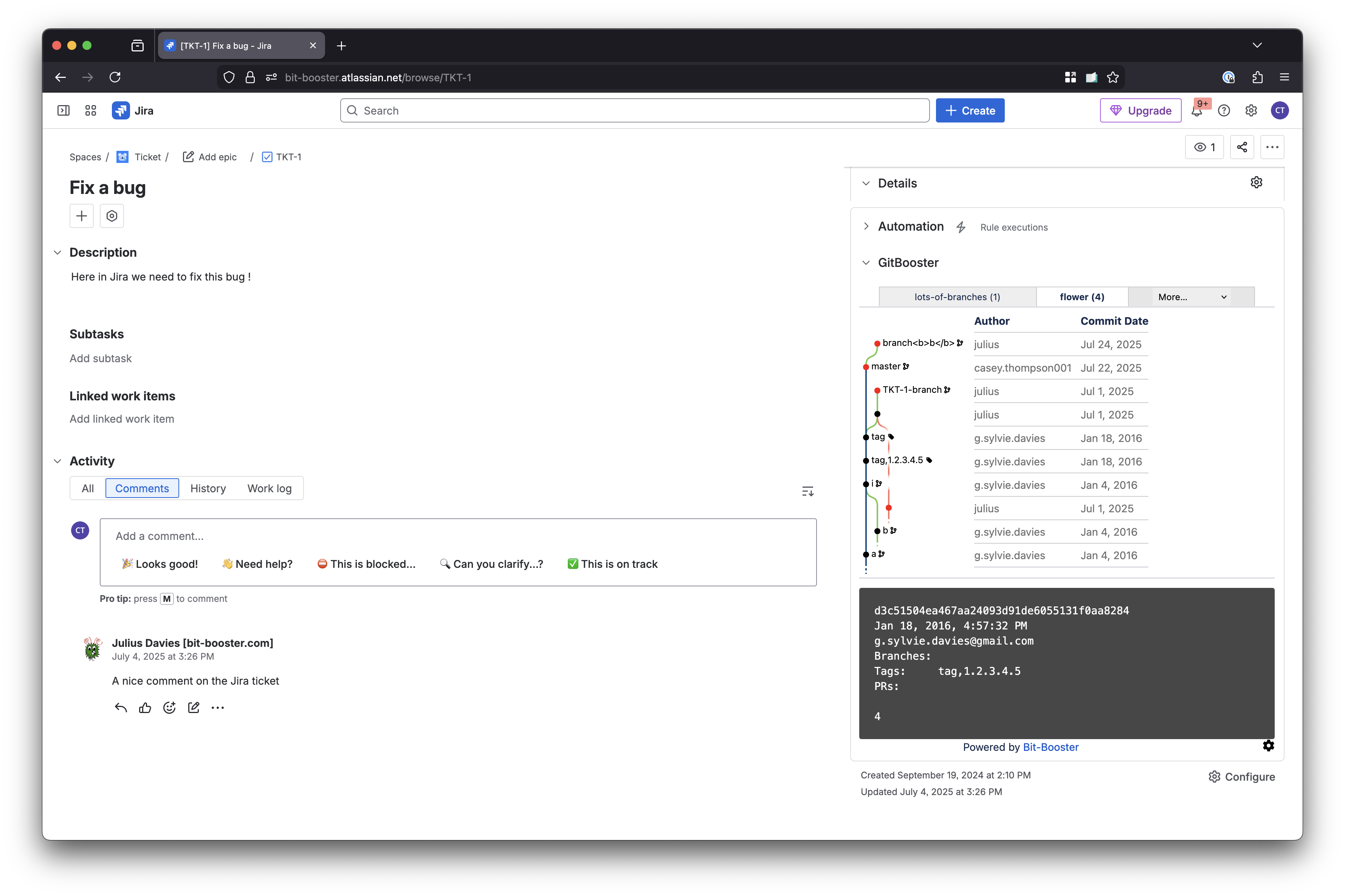Image resolution: width=1345 pixels, height=896 pixels.
Task: Click the Create button
Action: tap(970, 110)
